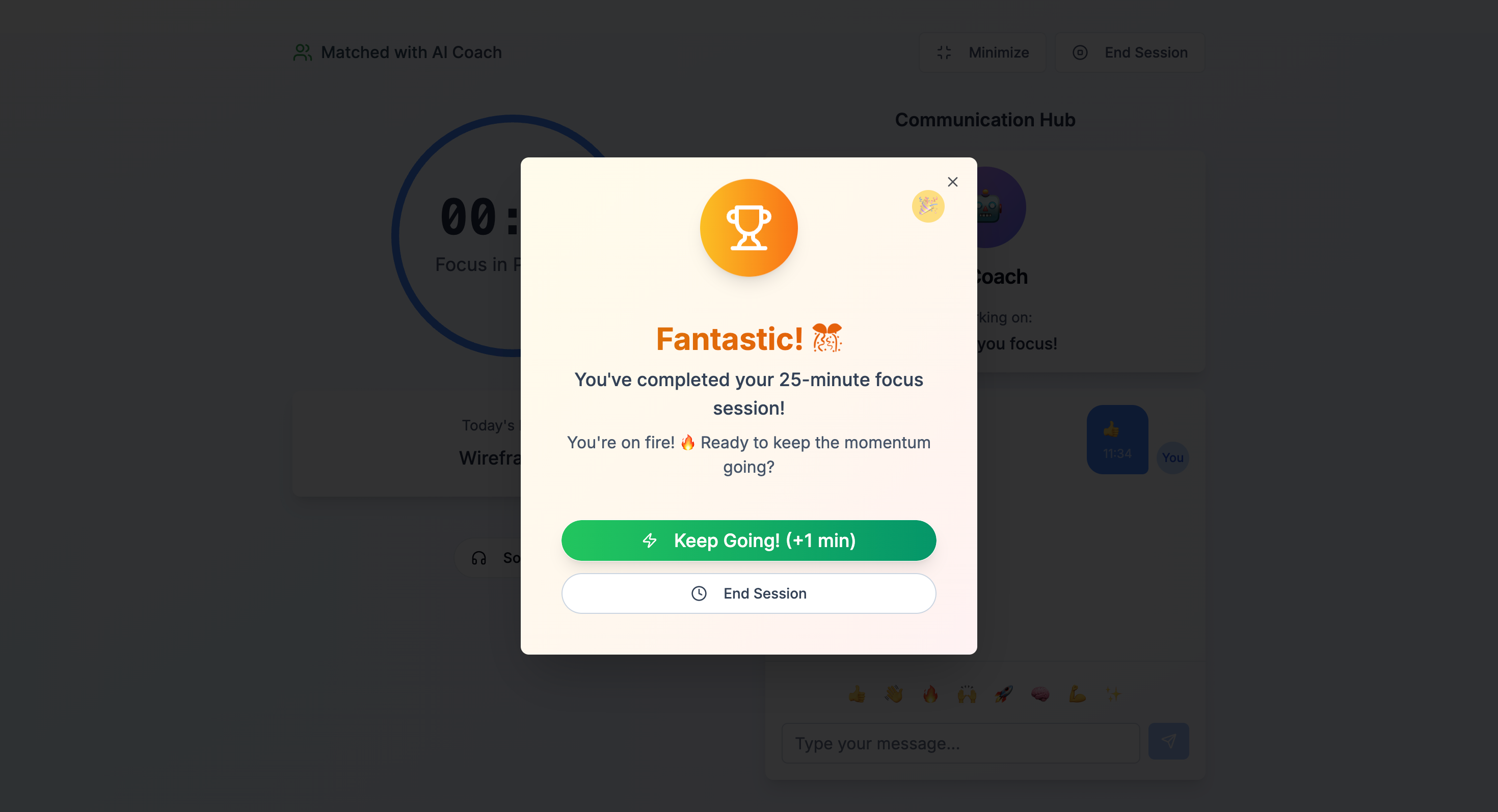Click the send message paper-plane button
1498x812 pixels.
pos(1168,741)
